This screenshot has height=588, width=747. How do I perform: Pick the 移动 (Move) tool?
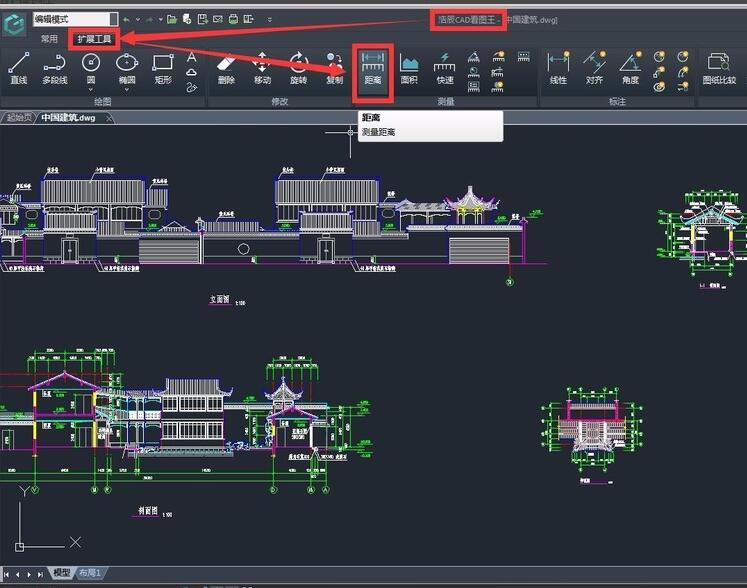tap(262, 67)
